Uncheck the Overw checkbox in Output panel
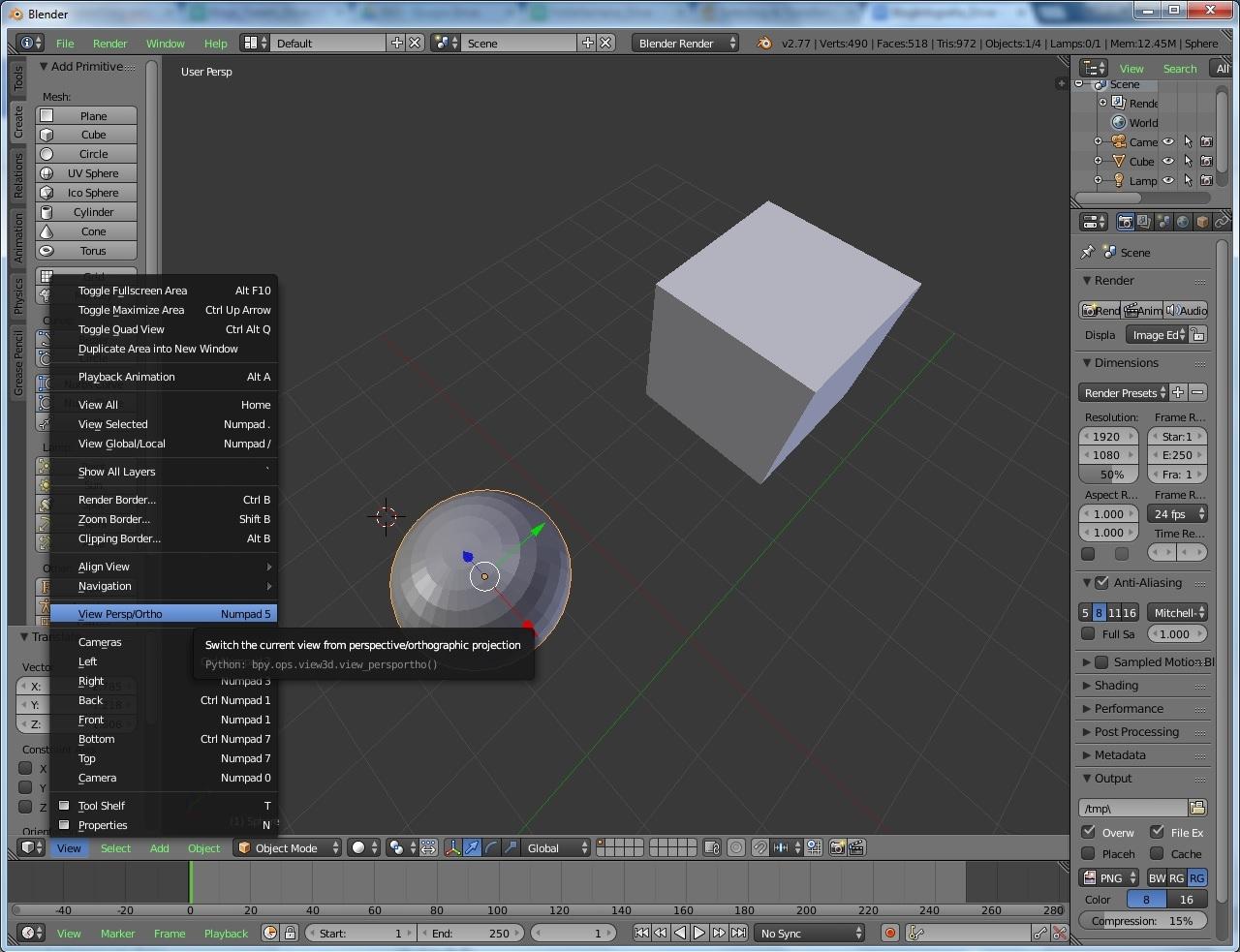The height and width of the screenshot is (952, 1240). pyautogui.click(x=1090, y=831)
